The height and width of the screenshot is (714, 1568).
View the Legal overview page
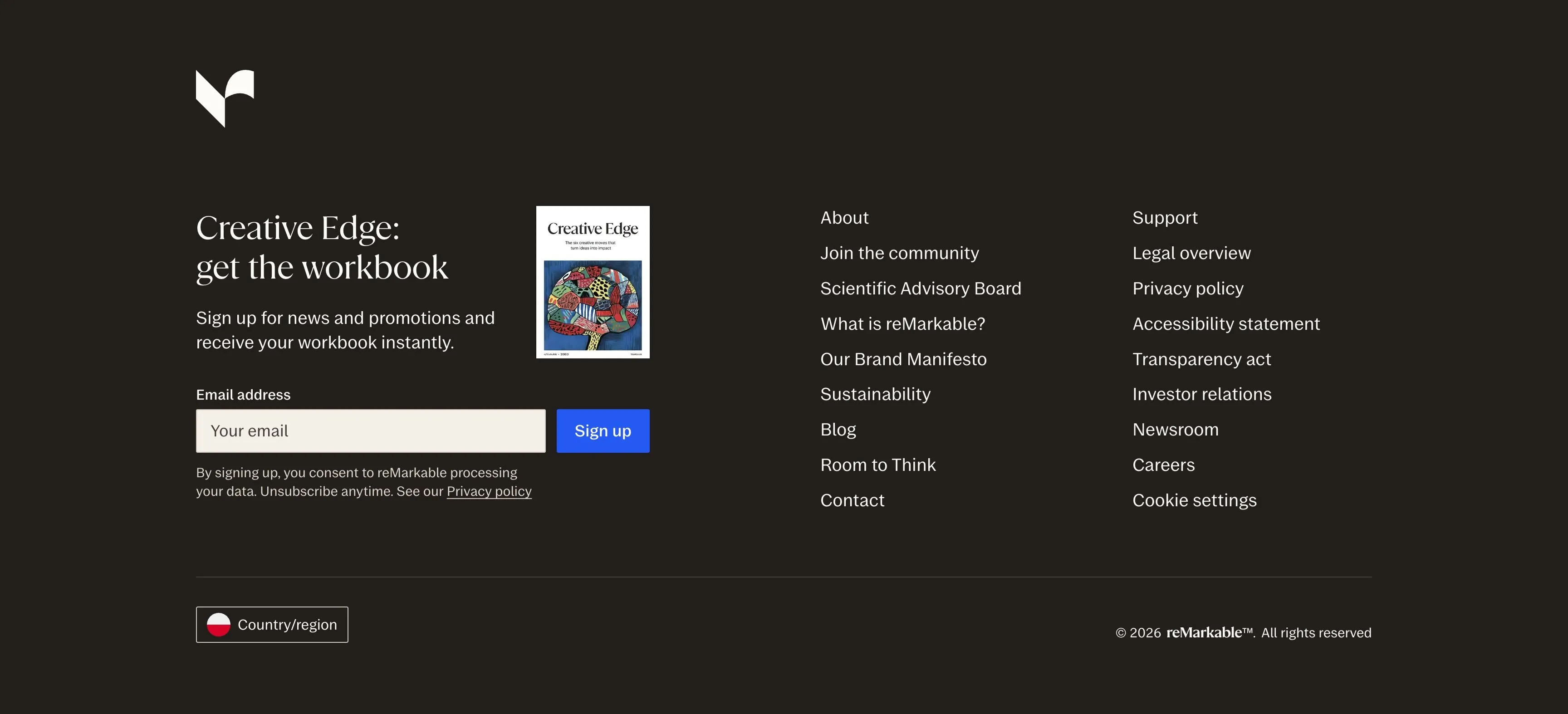pos(1191,253)
